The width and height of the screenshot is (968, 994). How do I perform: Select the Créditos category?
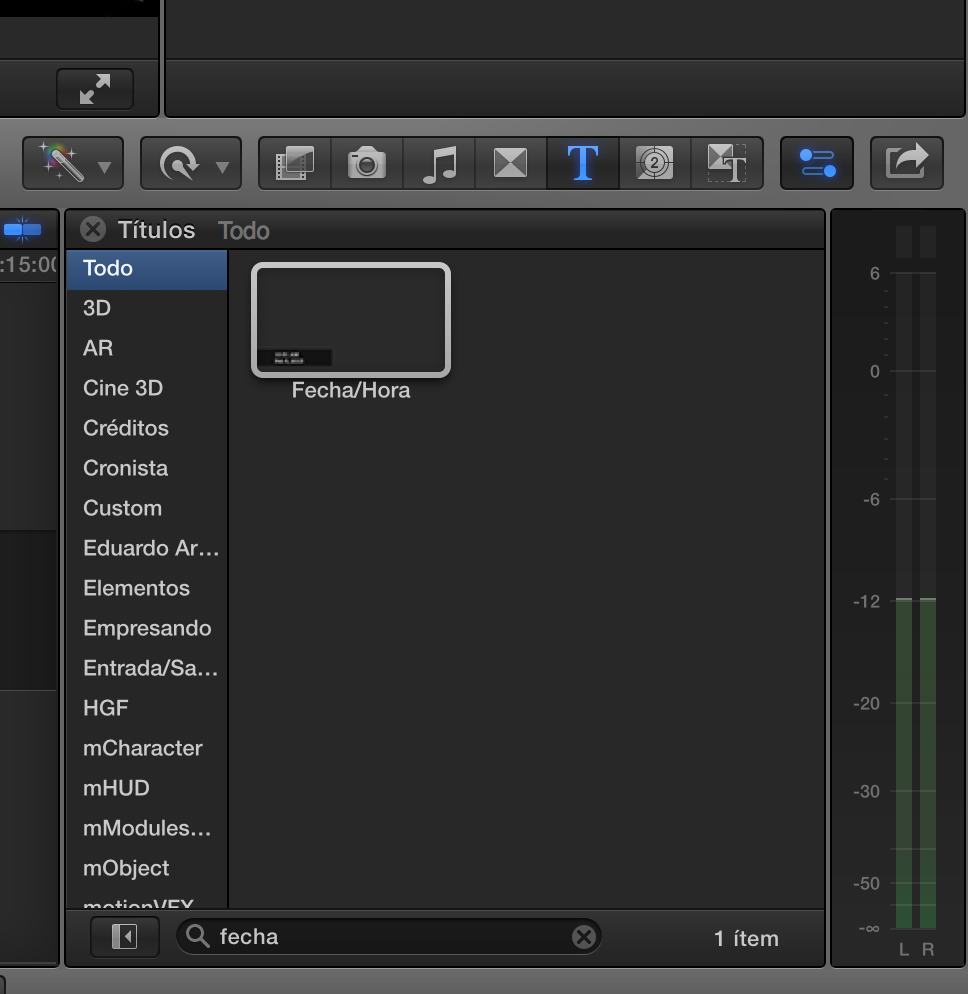126,428
